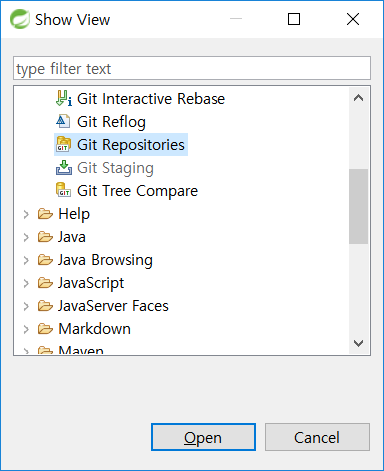The image size is (384, 471).
Task: Select the Git Staging view
Action: [115, 168]
